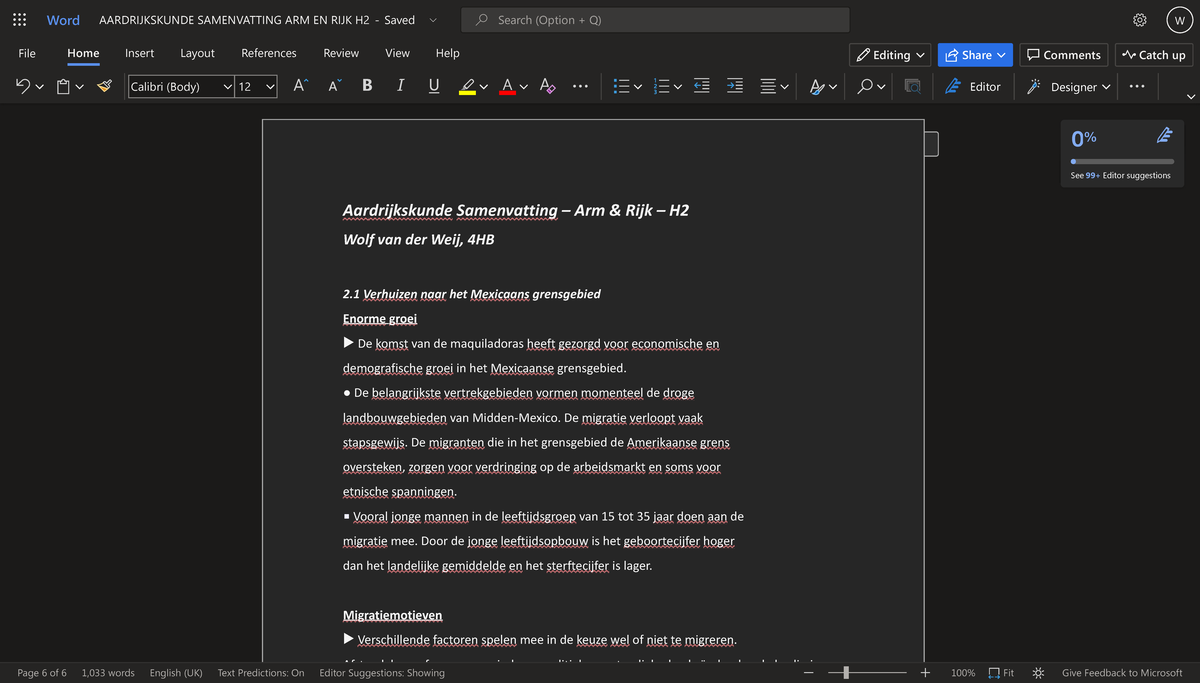The height and width of the screenshot is (683, 1200).
Task: Click 1,033 words count in status bar
Action: [108, 673]
